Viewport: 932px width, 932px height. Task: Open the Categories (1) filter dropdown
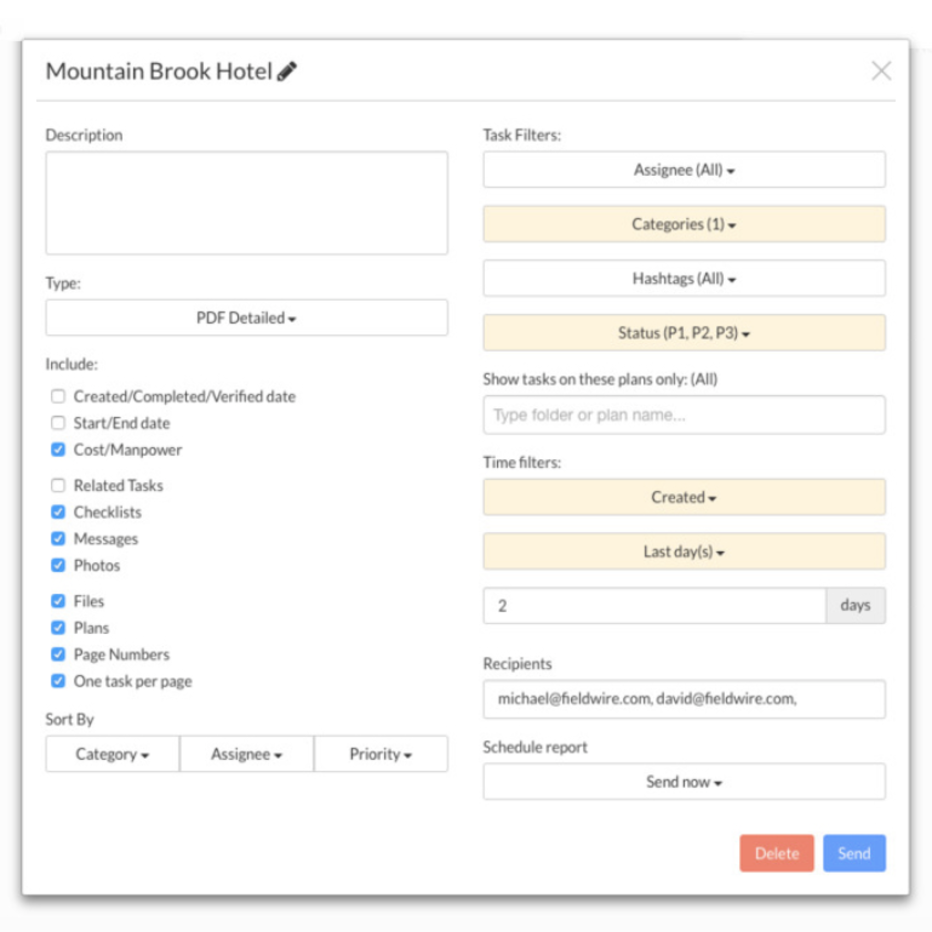click(684, 224)
